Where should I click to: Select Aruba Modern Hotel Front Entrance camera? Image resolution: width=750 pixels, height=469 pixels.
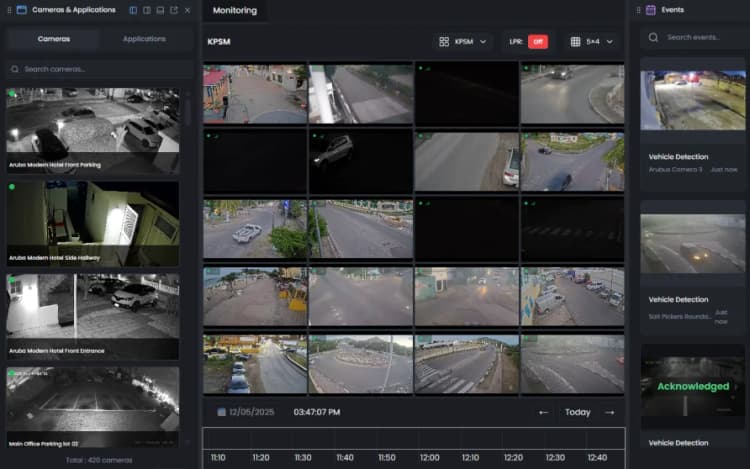point(93,316)
